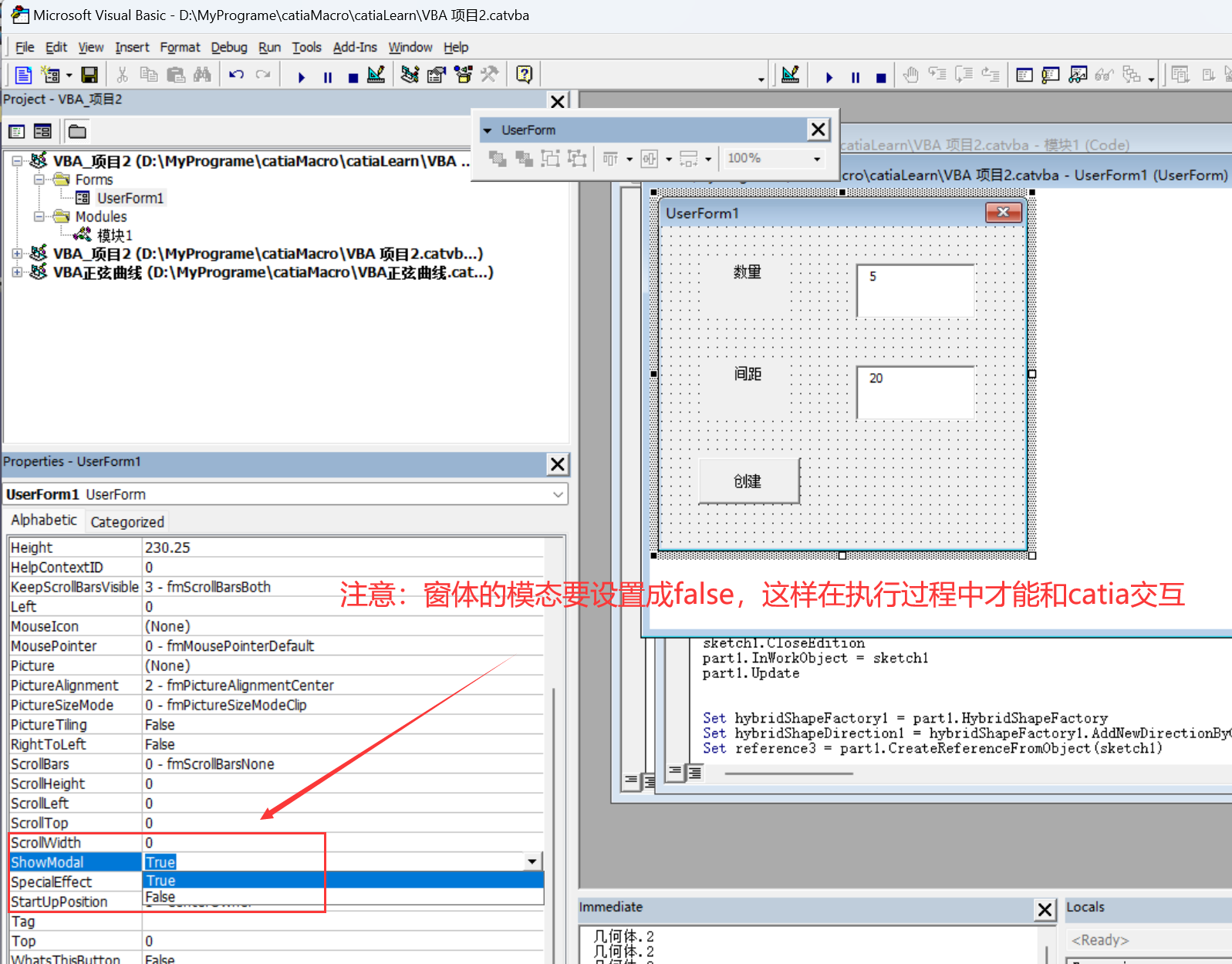This screenshot has width=1232, height=964.
Task: Click the Insert UserForm toolbar icon
Action: [x=51, y=75]
